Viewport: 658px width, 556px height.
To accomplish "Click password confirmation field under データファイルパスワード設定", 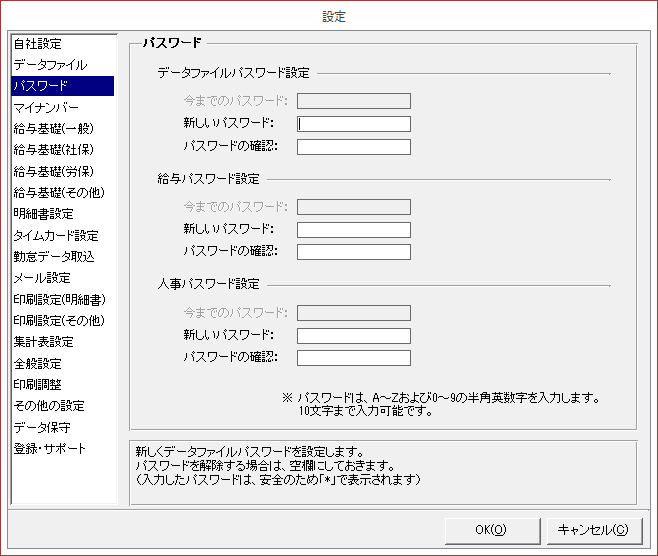I will pyautogui.click(x=354, y=147).
